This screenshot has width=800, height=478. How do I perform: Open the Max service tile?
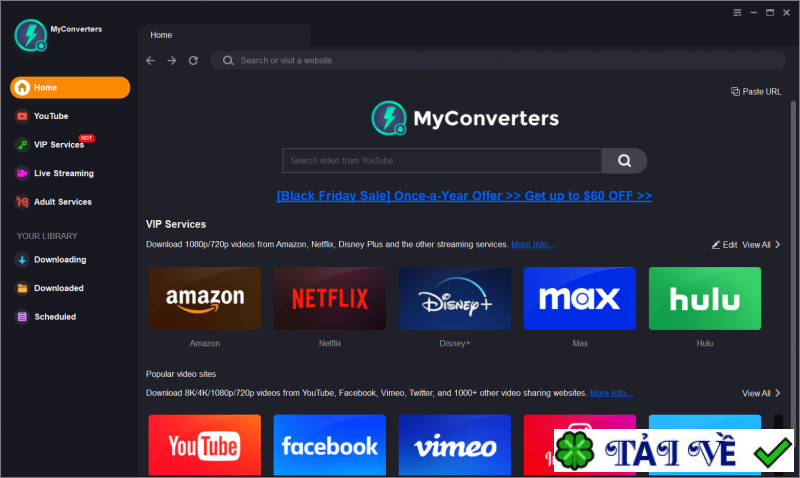(x=580, y=298)
